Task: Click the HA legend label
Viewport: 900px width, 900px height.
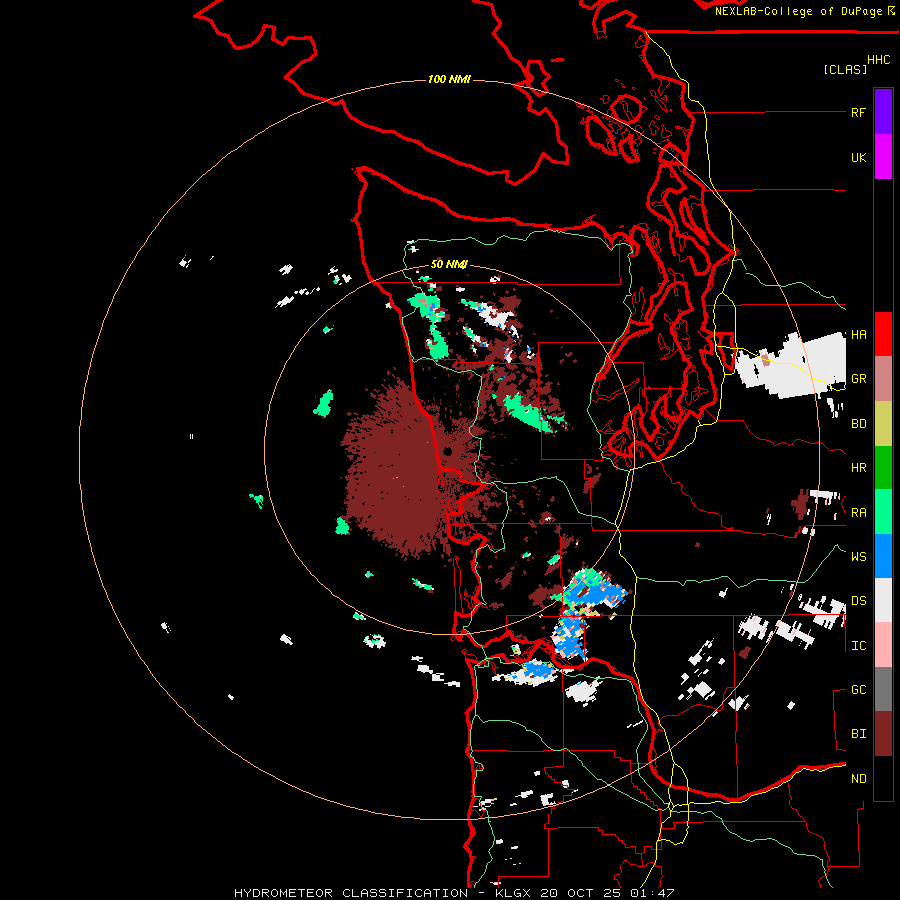Action: click(858, 335)
